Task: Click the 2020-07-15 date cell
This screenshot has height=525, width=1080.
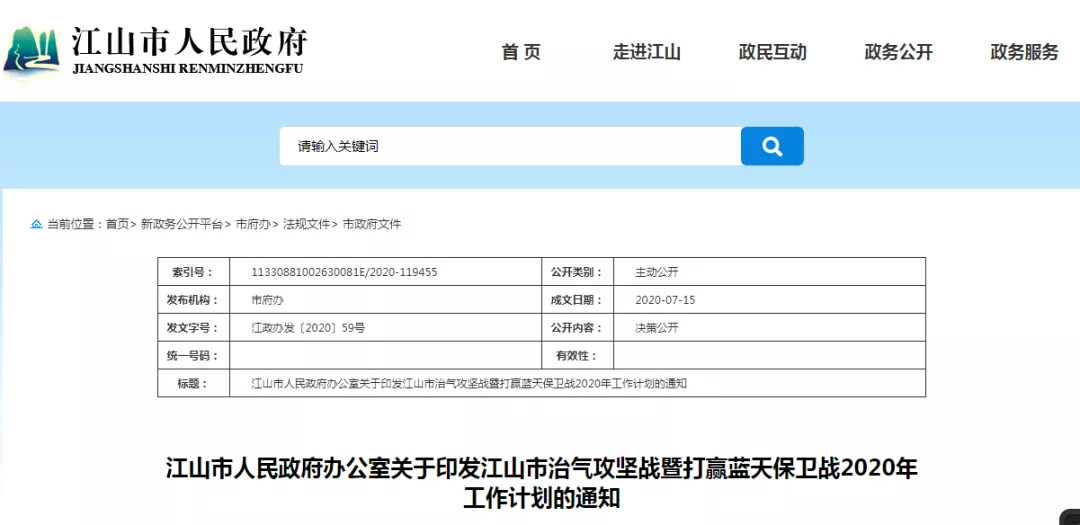Action: 665,300
